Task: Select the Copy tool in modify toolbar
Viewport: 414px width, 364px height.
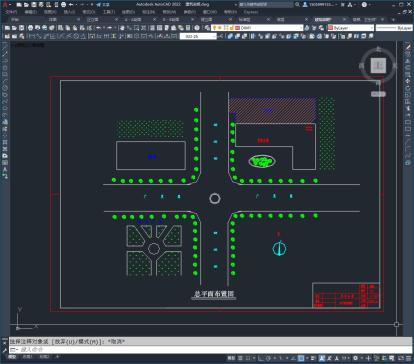Action: pyautogui.click(x=408, y=54)
